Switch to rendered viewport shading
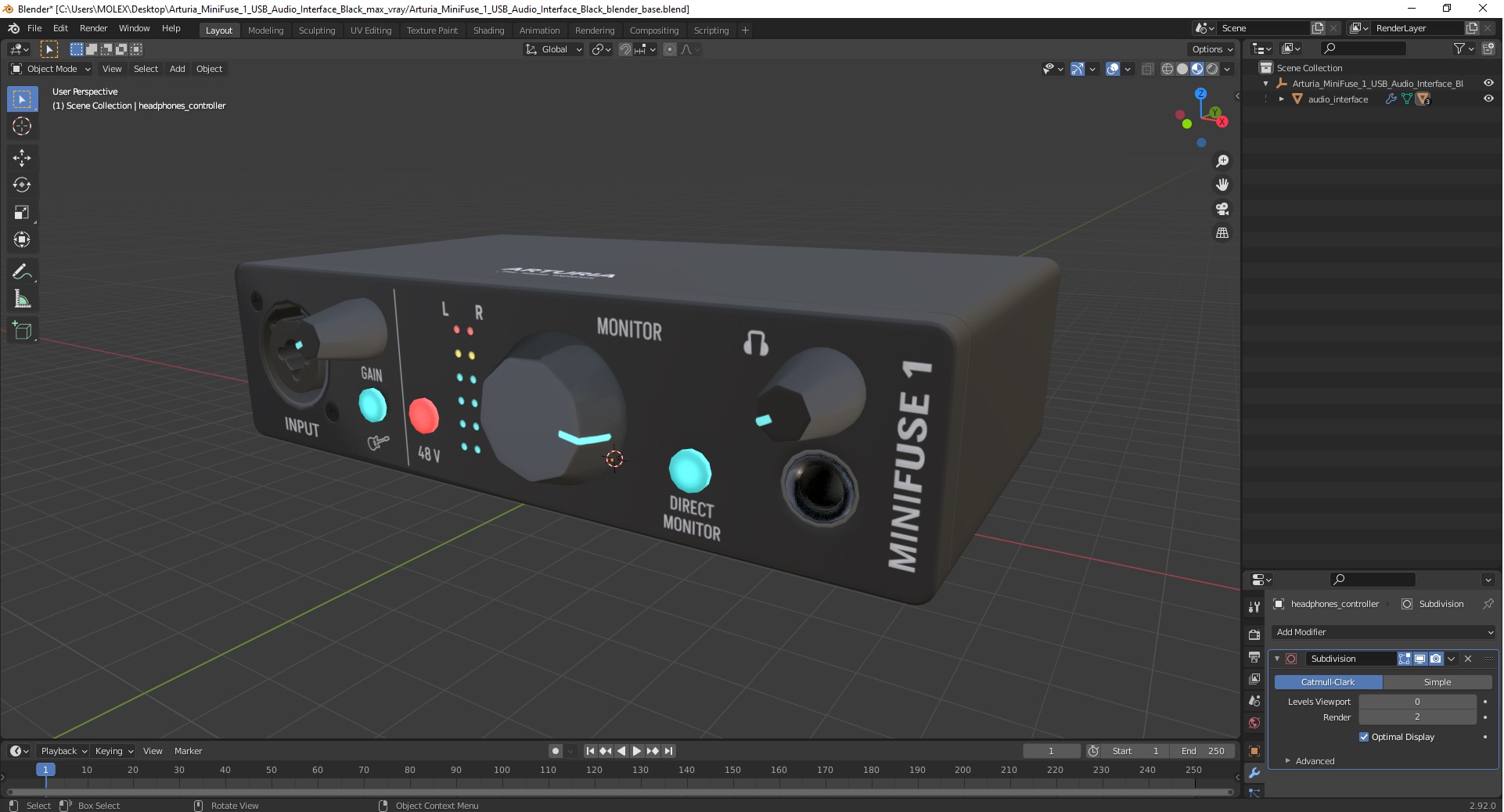 pos(1212,69)
